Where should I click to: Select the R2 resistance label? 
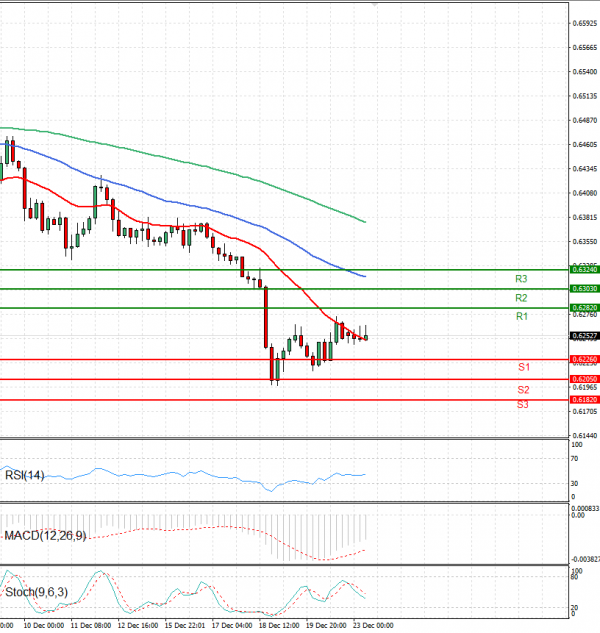point(521,298)
